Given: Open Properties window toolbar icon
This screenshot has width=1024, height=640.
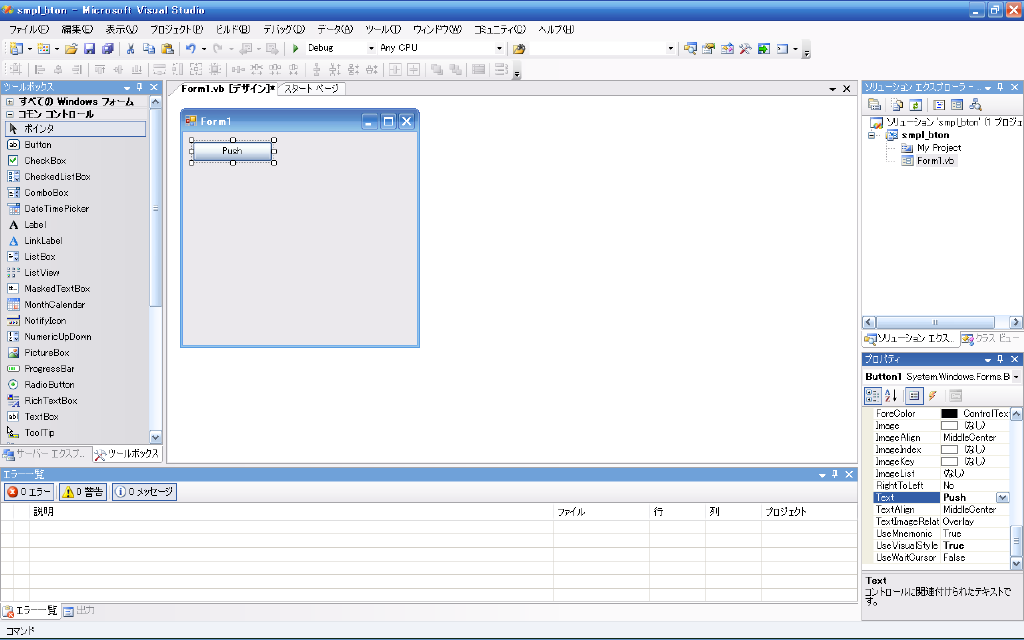Looking at the screenshot, I should click(x=709, y=48).
